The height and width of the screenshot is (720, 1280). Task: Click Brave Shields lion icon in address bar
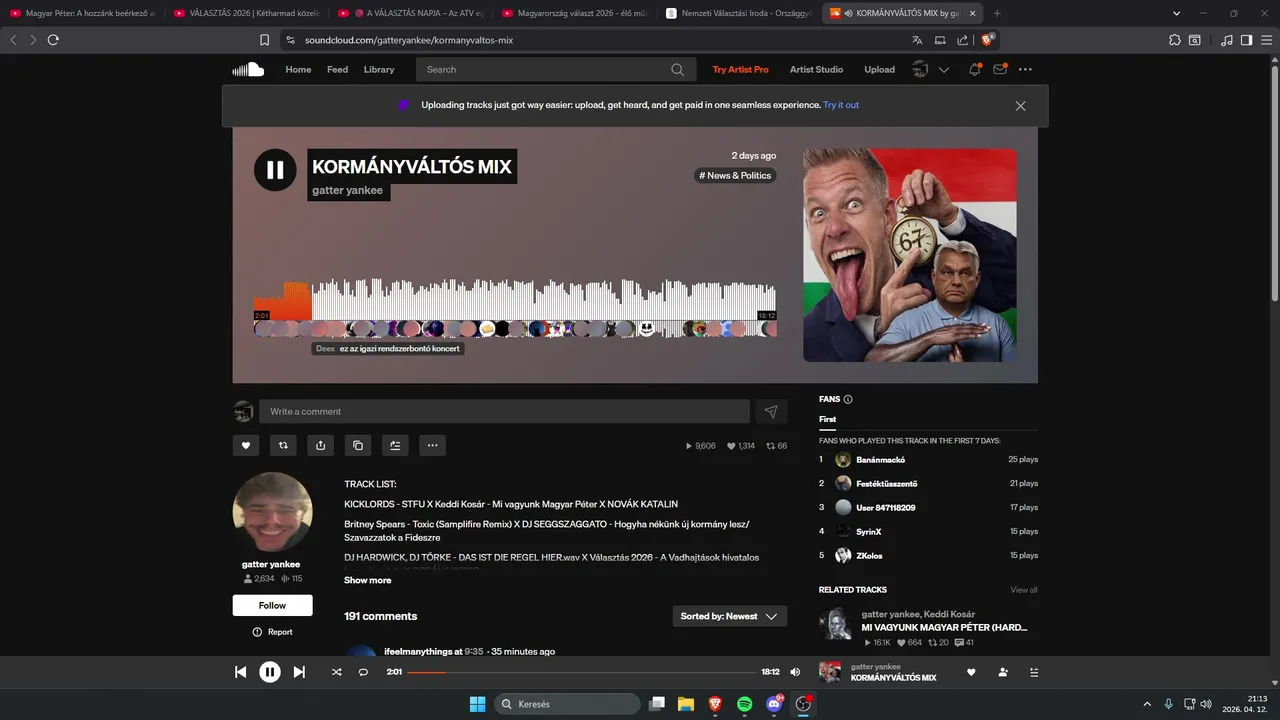point(987,40)
